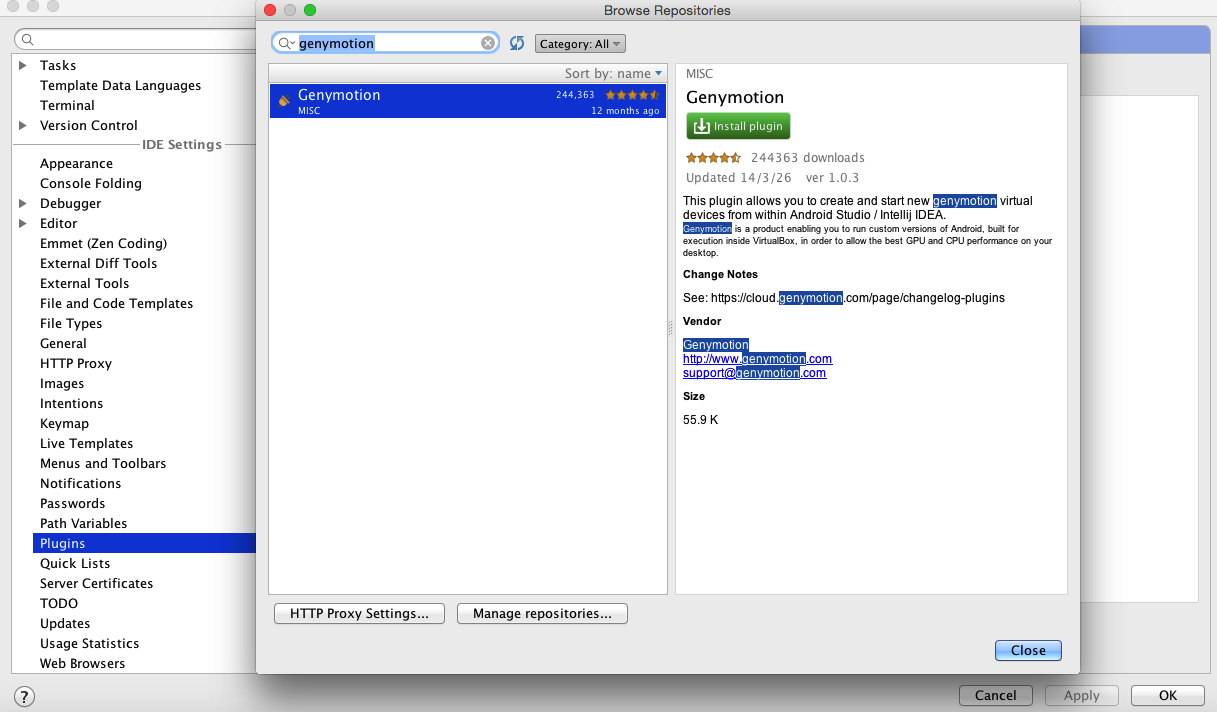Click the support@genymotion.com email link
The height and width of the screenshot is (712, 1217).
click(x=754, y=373)
